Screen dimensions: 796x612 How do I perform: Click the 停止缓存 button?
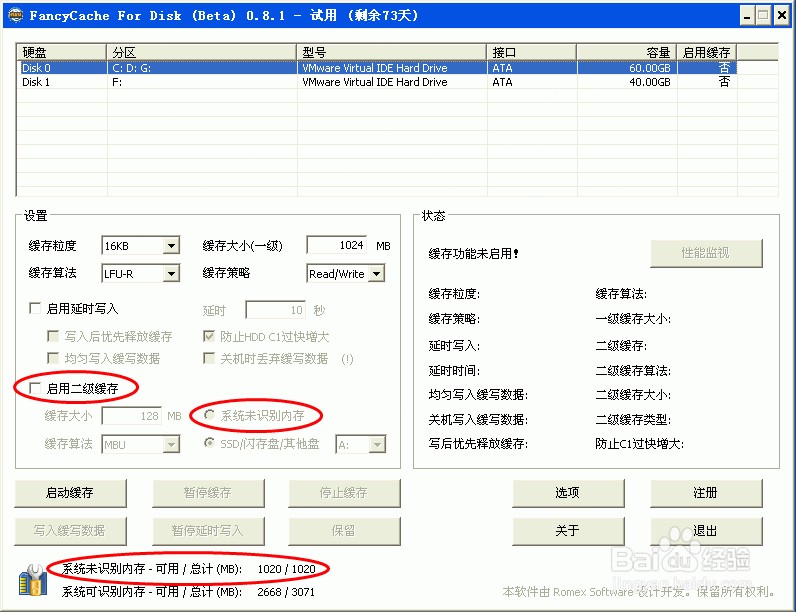point(344,493)
